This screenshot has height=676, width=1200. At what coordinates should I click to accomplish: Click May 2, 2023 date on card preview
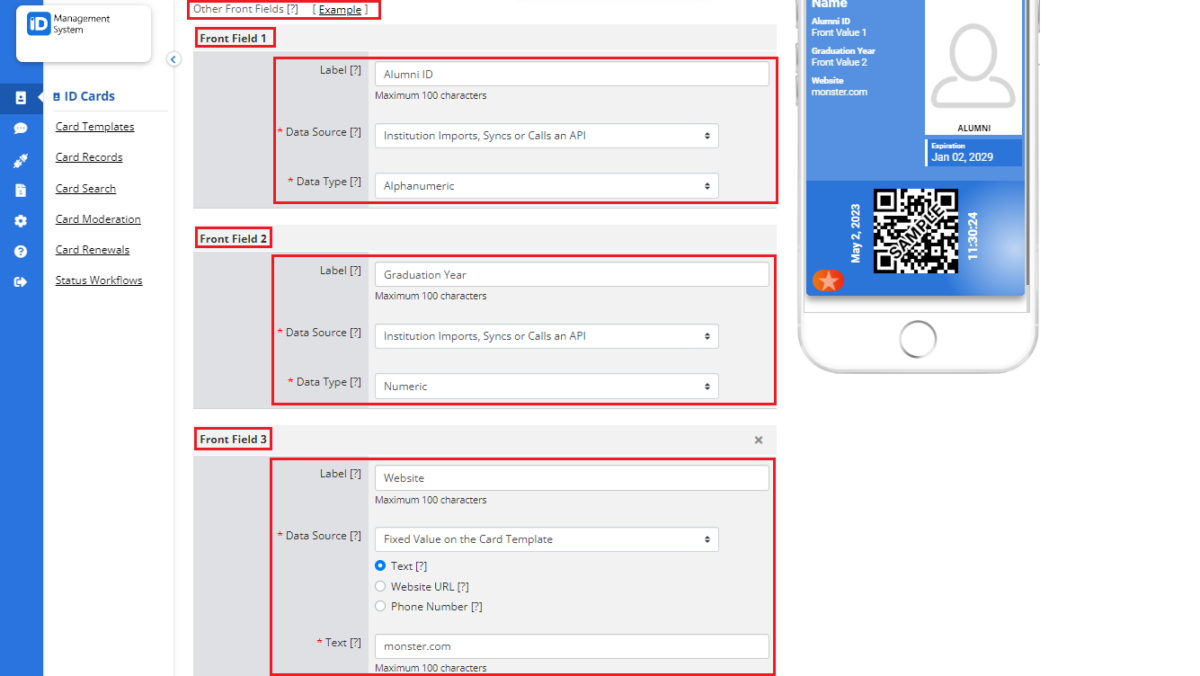pos(856,235)
